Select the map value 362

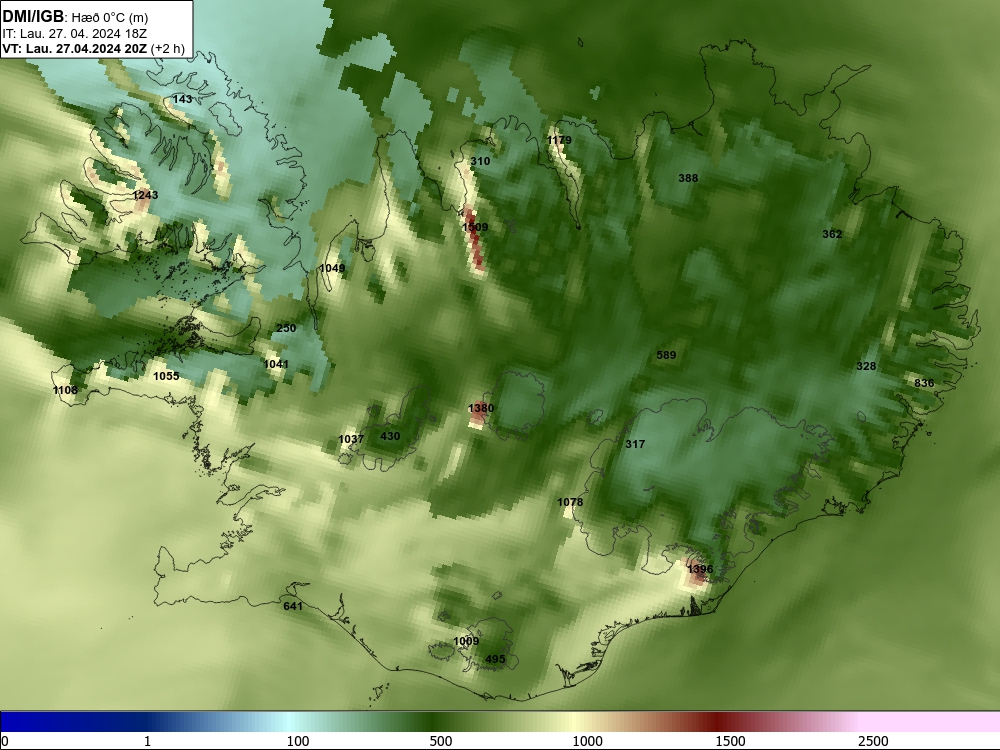point(832,234)
